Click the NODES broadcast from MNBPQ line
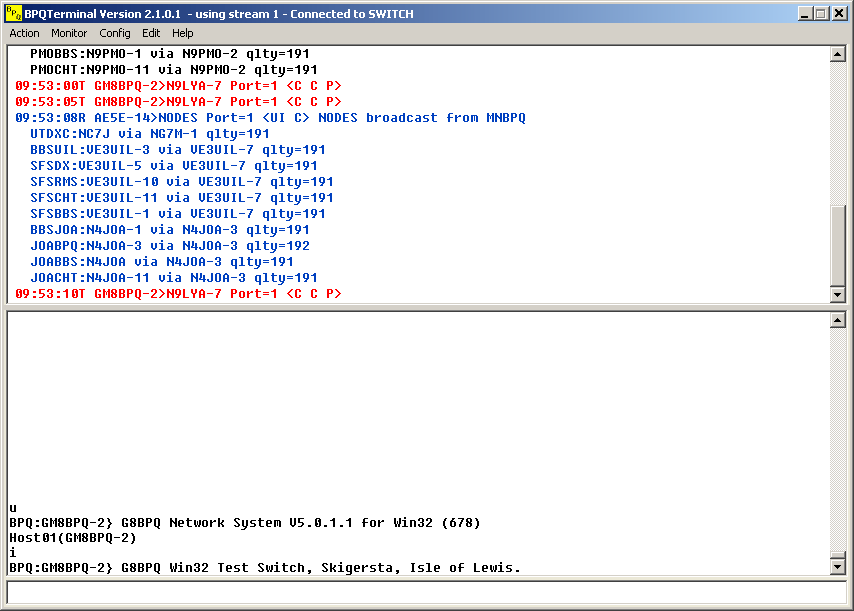The height and width of the screenshot is (611, 854). (270, 118)
